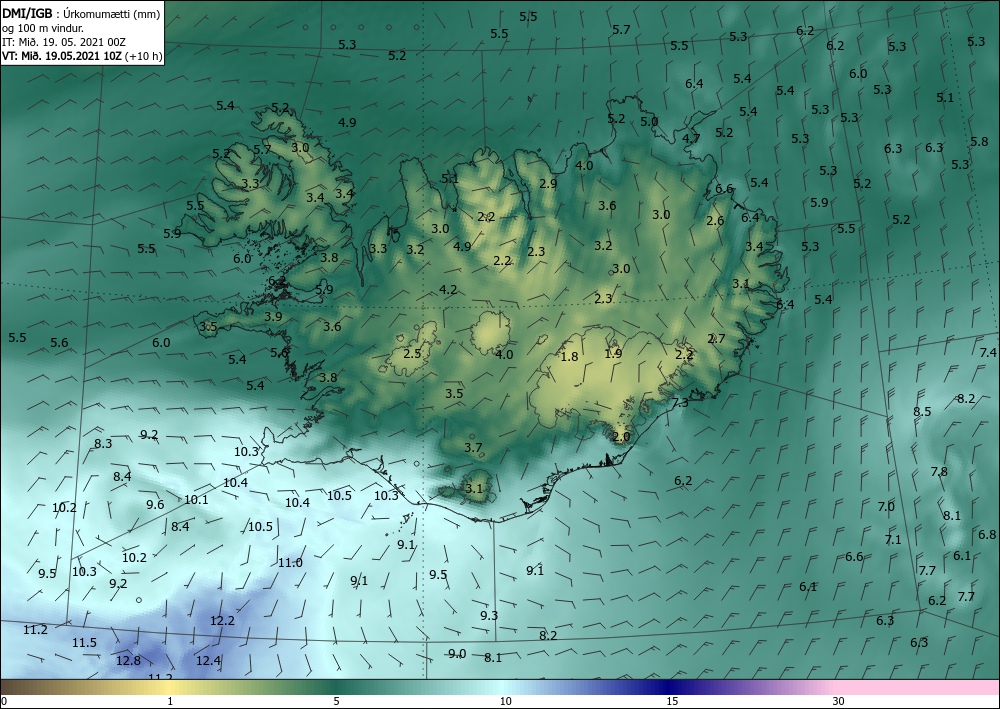Viewport: 1000px width, 709px height.
Task: Click the 8.3 value on the map
Action: [x=103, y=443]
